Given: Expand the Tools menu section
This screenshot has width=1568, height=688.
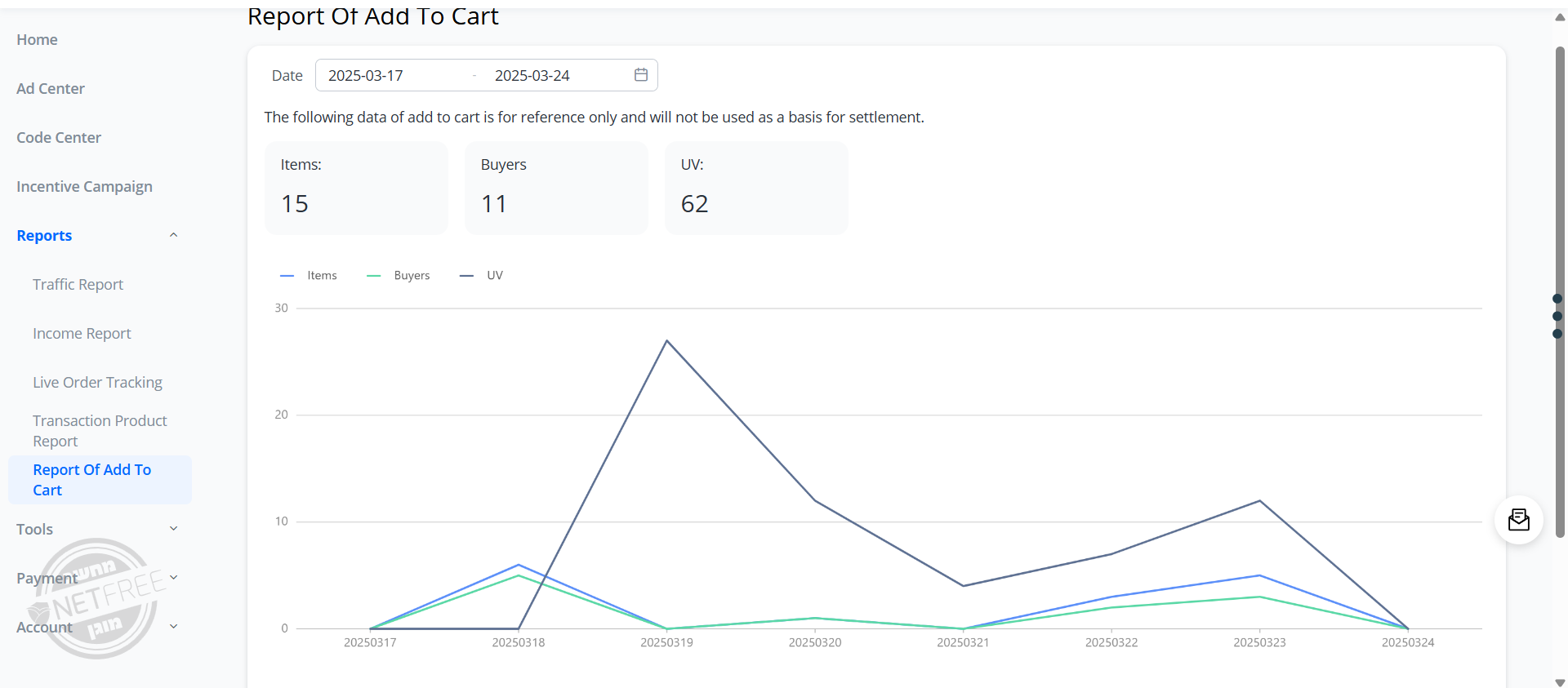Looking at the screenshot, I should (173, 529).
